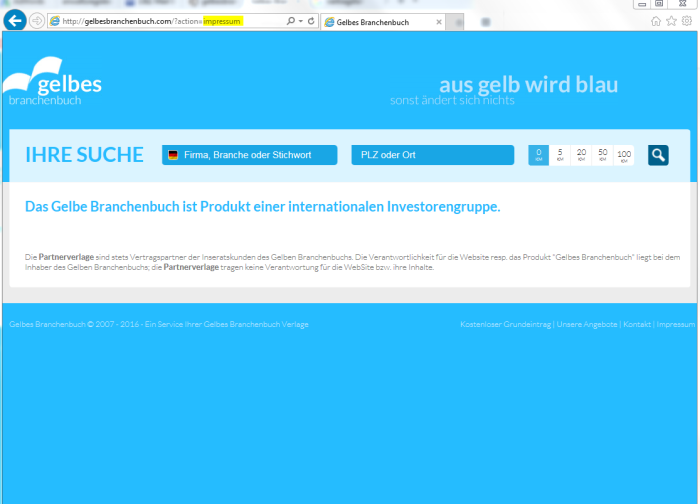Close the browser window
This screenshot has width=700, height=504.
[x=683, y=4]
